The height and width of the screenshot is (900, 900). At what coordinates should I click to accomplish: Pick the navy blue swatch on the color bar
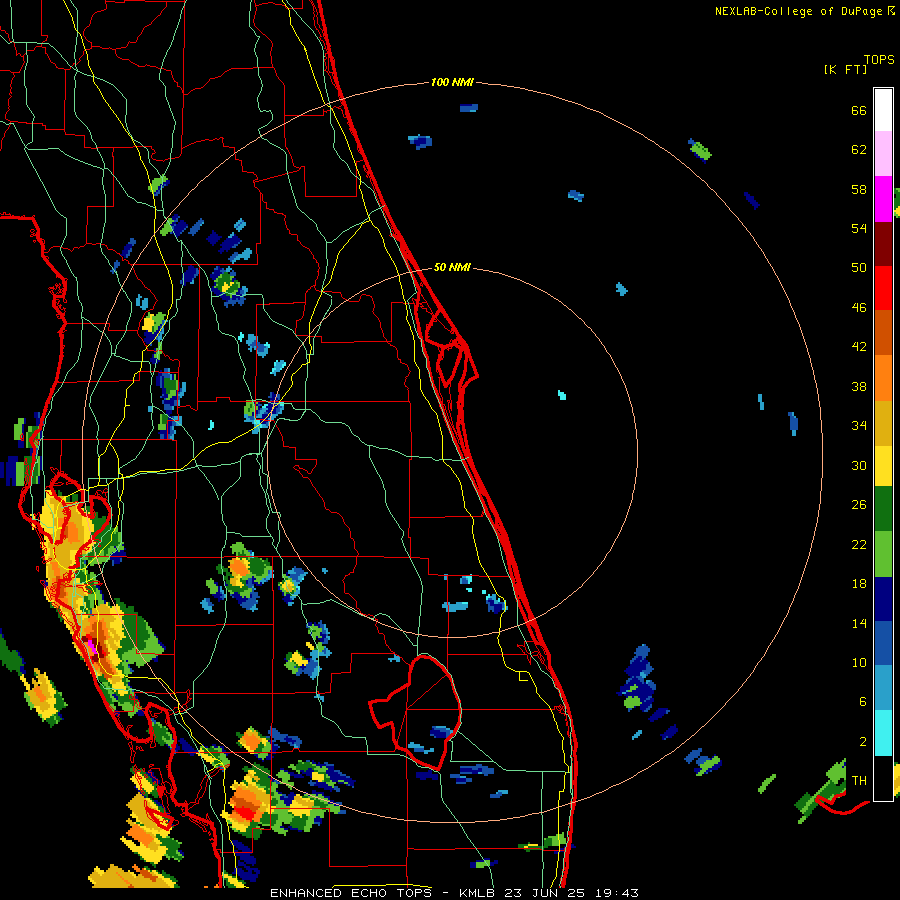pyautogui.click(x=883, y=599)
